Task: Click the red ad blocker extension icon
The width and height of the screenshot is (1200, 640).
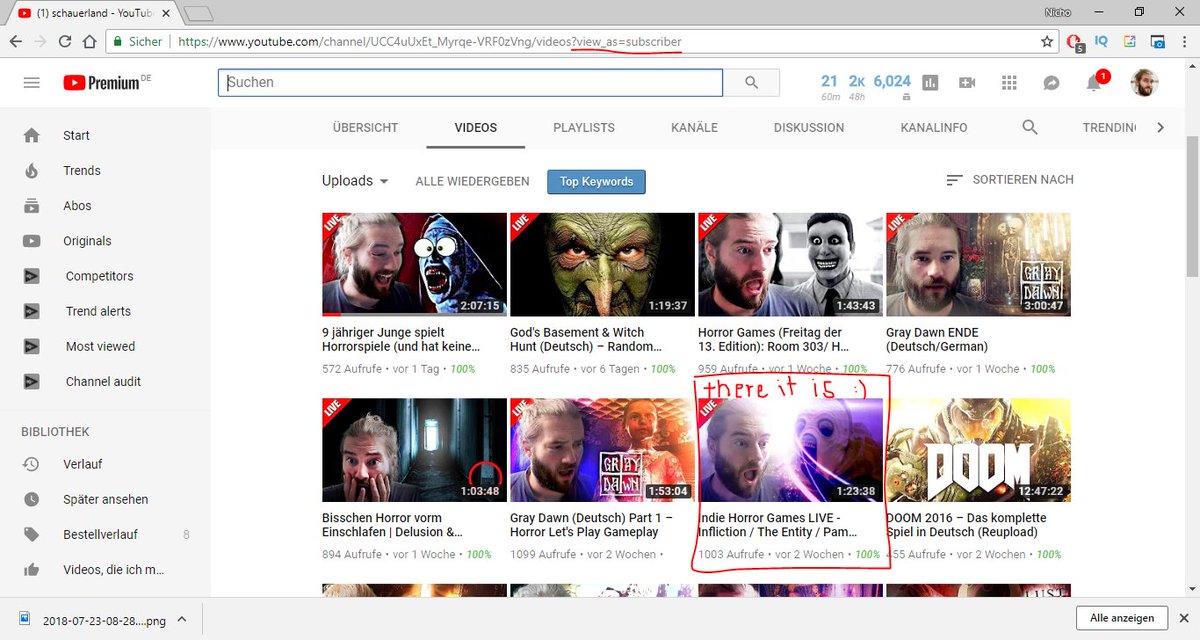Action: pyautogui.click(x=1075, y=42)
